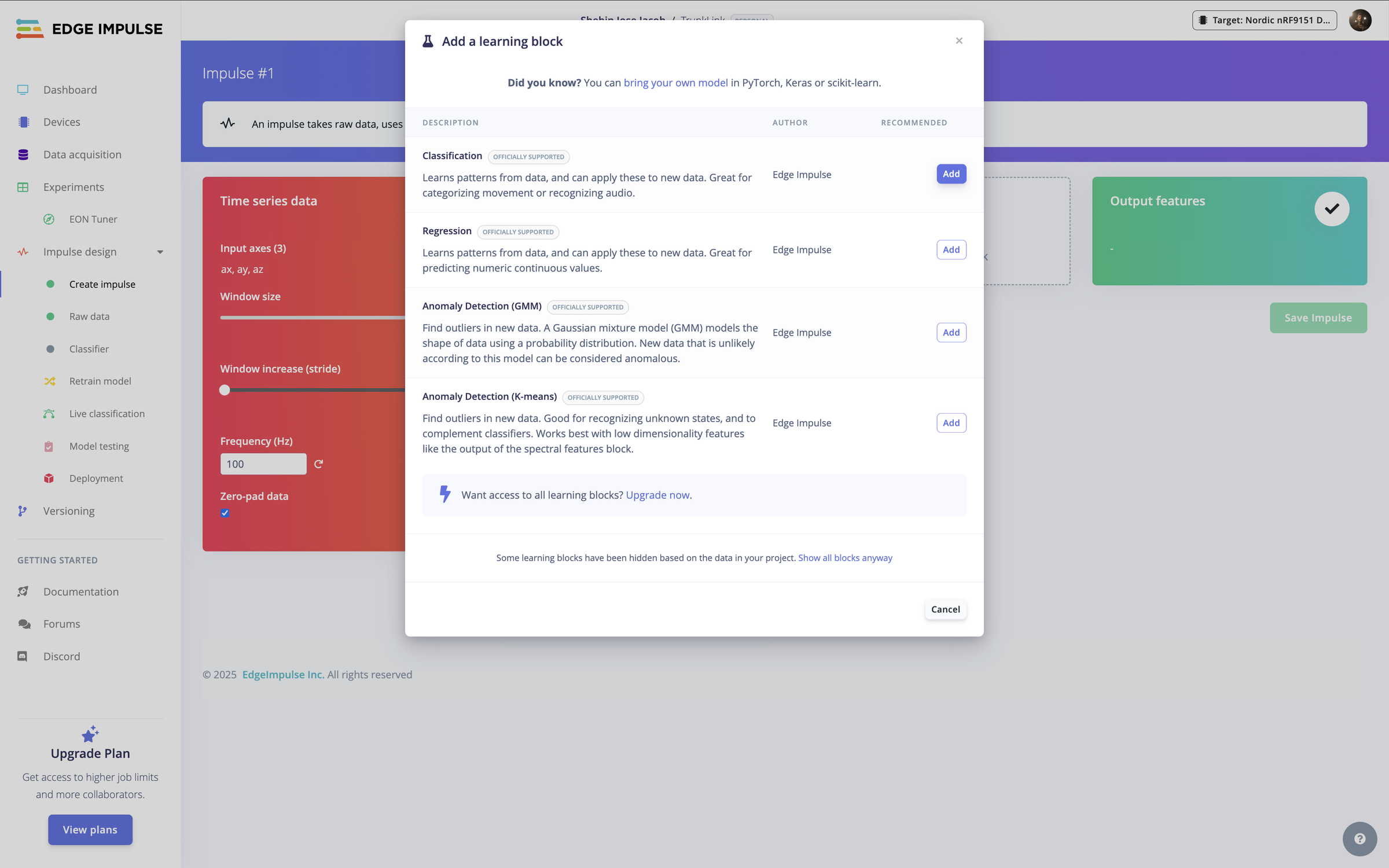The width and height of the screenshot is (1389, 868).
Task: Close the Add a learning block dialog
Action: (x=959, y=41)
